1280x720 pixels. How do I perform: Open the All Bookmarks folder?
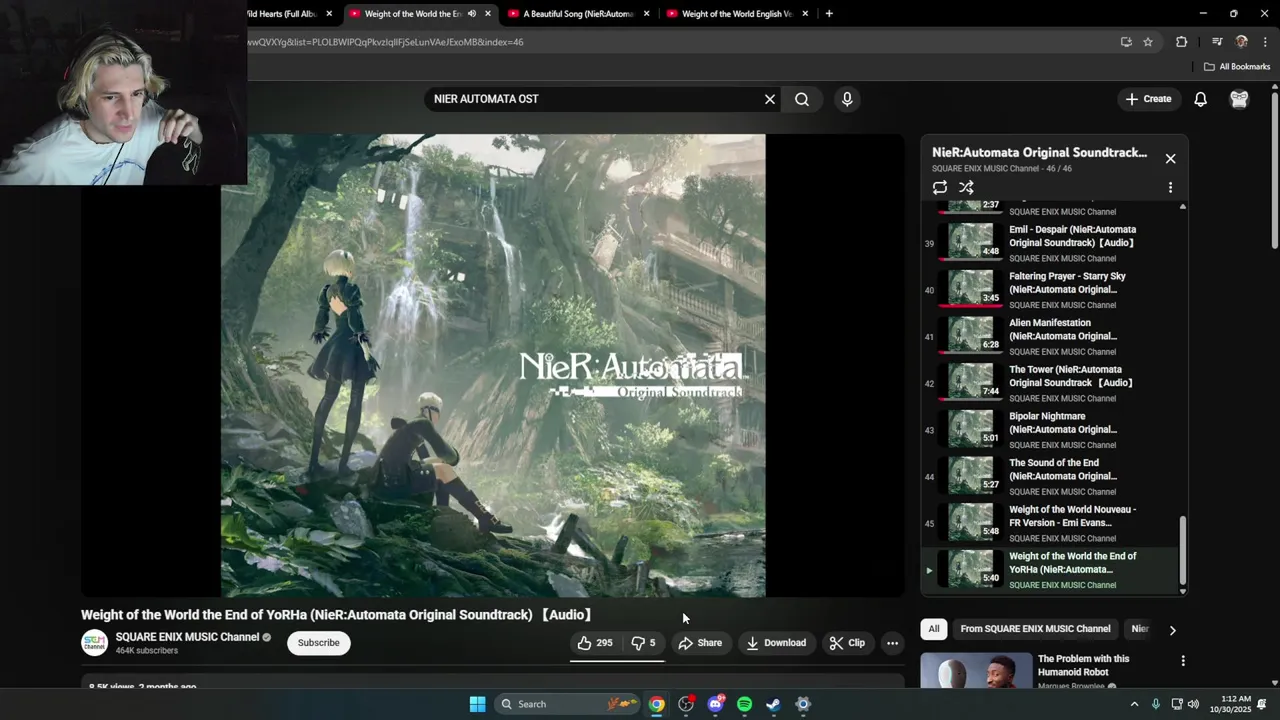(x=1237, y=67)
